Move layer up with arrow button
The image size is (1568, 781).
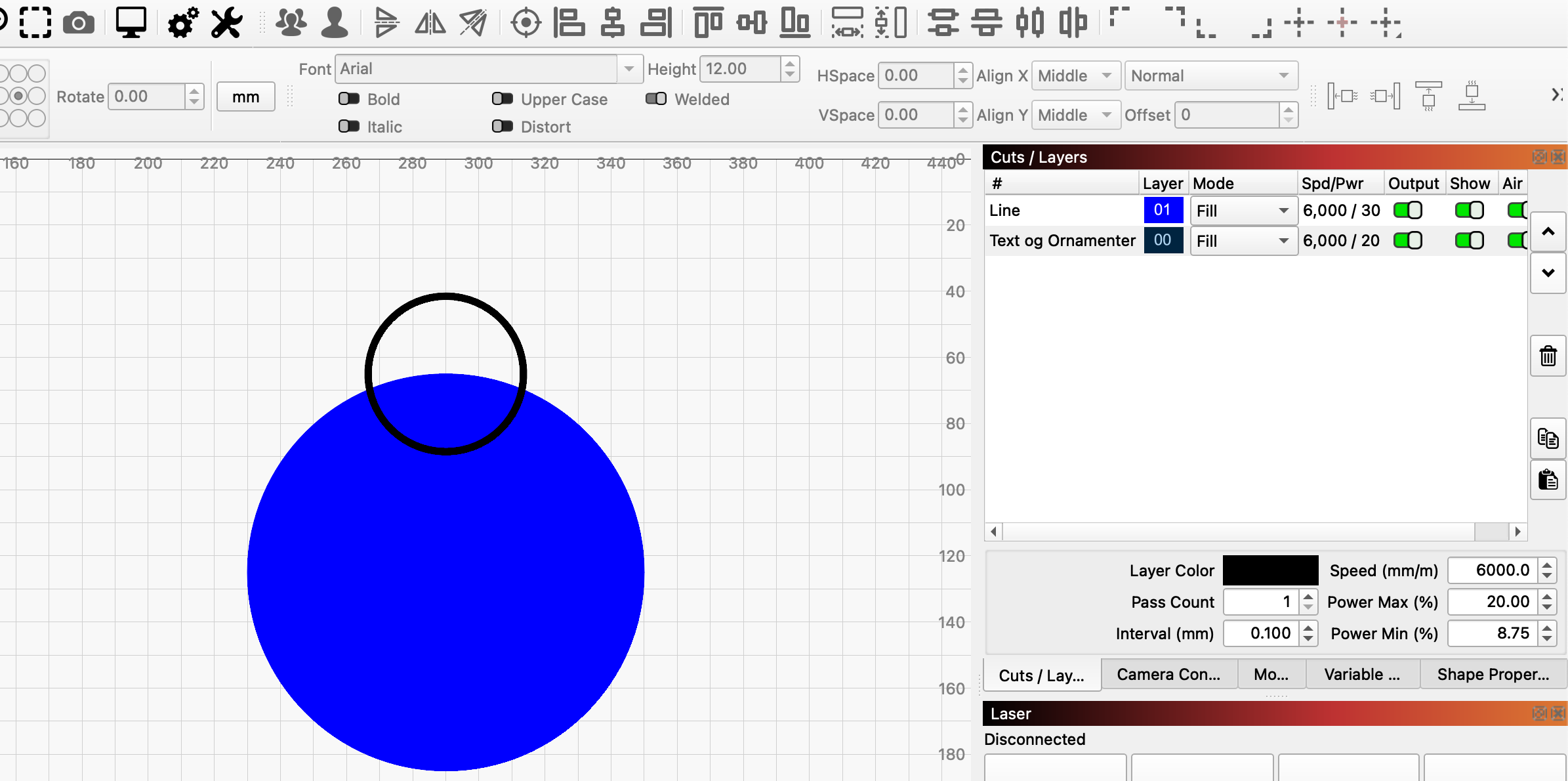point(1548,232)
